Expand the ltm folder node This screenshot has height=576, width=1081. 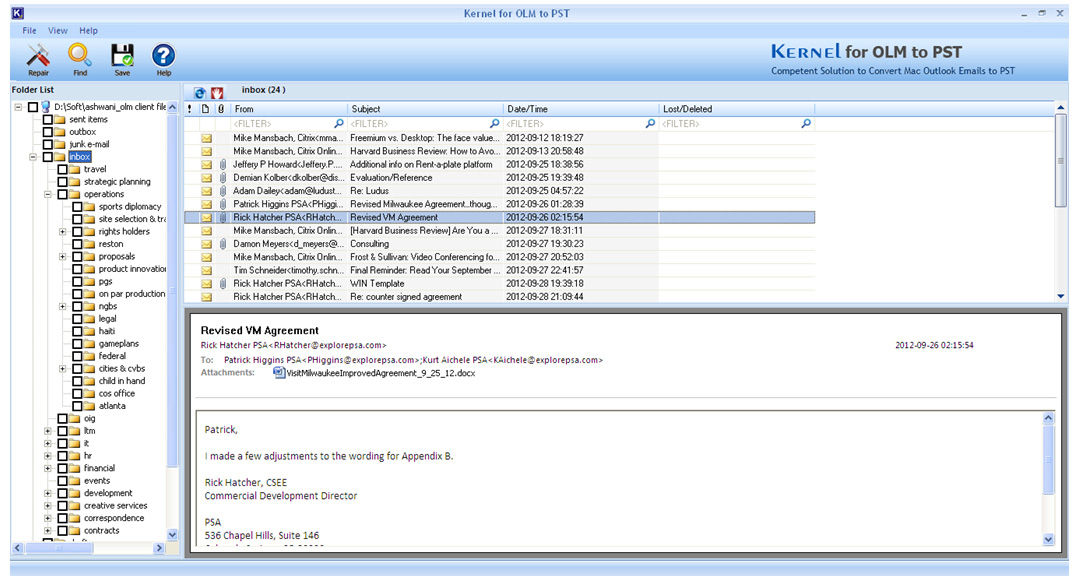[x=48, y=430]
